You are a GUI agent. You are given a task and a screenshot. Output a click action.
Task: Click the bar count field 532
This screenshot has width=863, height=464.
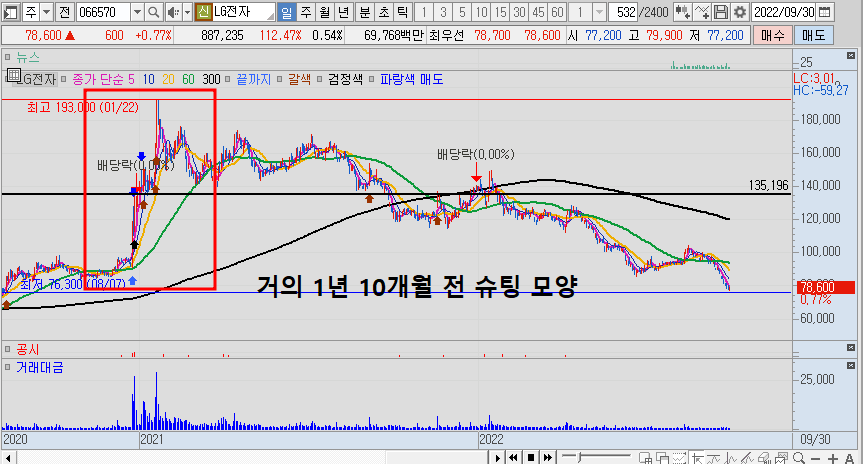623,12
